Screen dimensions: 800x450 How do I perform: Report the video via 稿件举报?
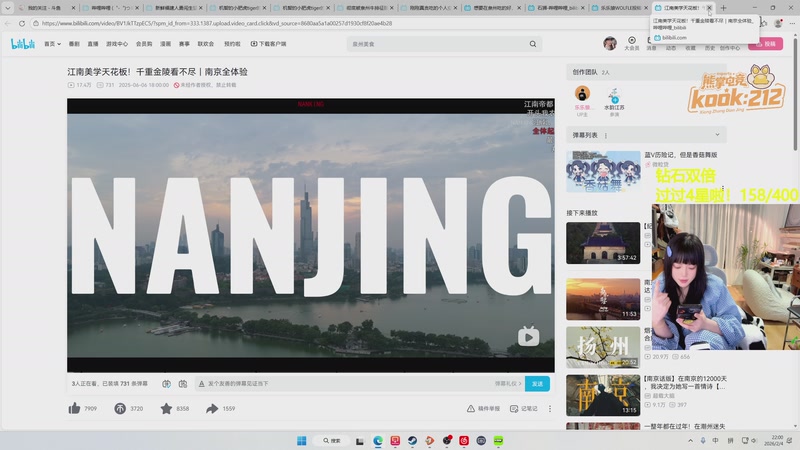pos(483,408)
